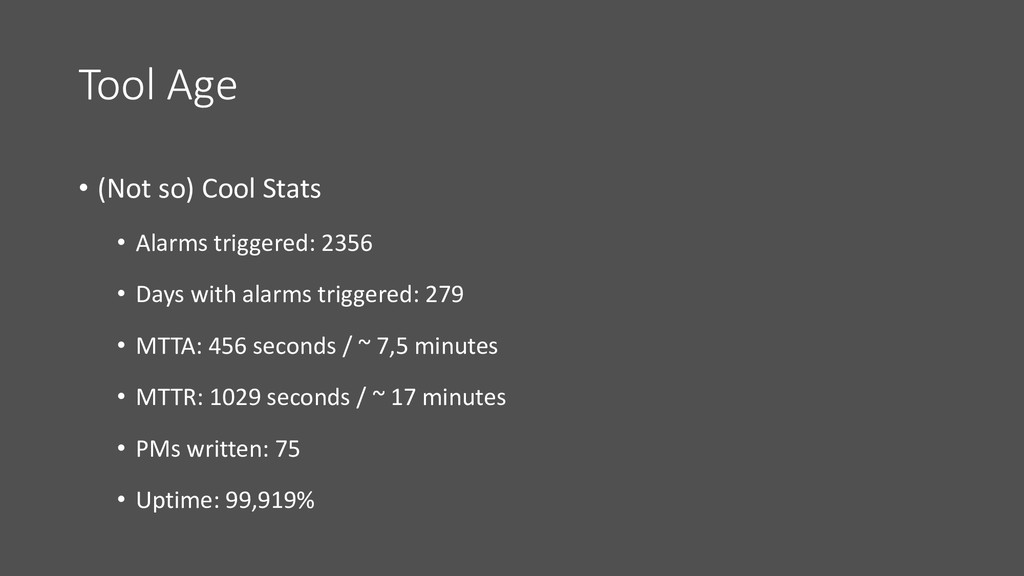Image resolution: width=1024 pixels, height=576 pixels.
Task: Click 'Days with alarms triggered' text
Action: (x=278, y=295)
